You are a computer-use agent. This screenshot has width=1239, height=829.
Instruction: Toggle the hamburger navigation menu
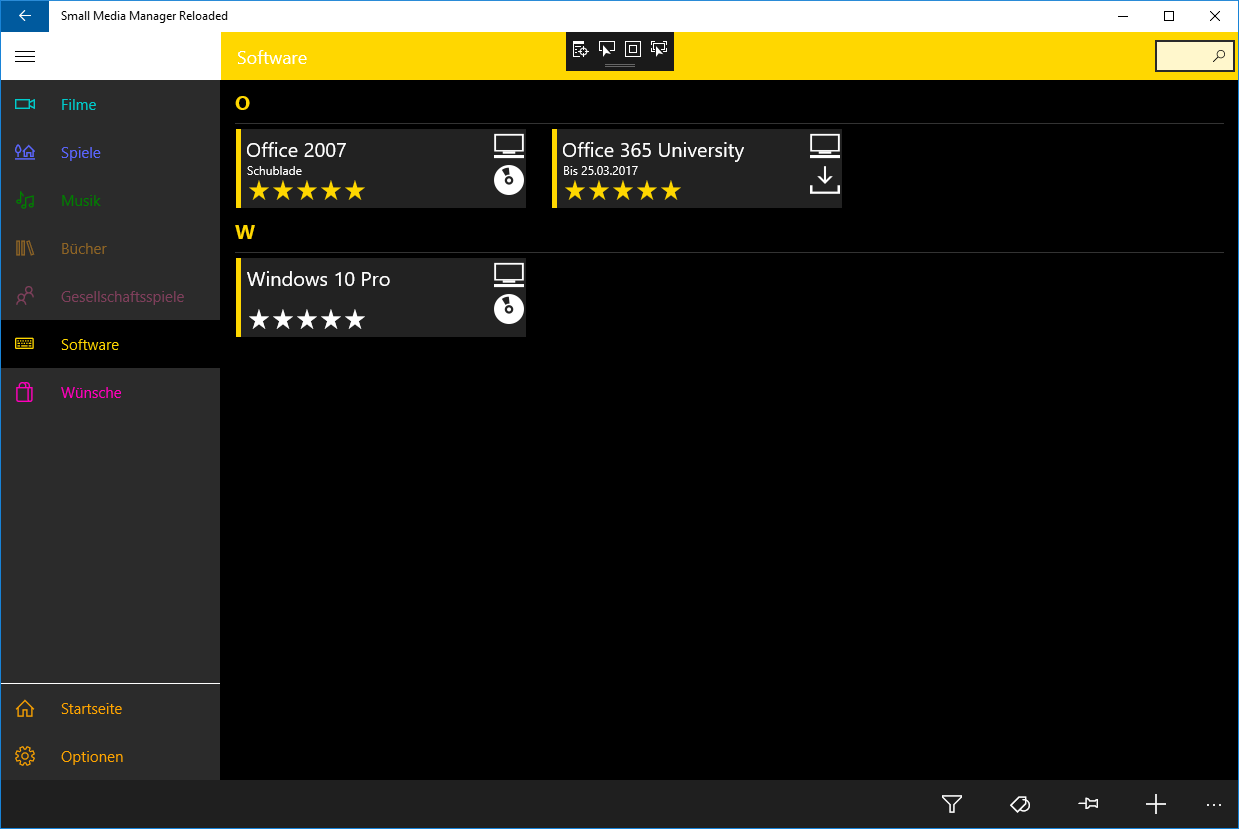(25, 57)
